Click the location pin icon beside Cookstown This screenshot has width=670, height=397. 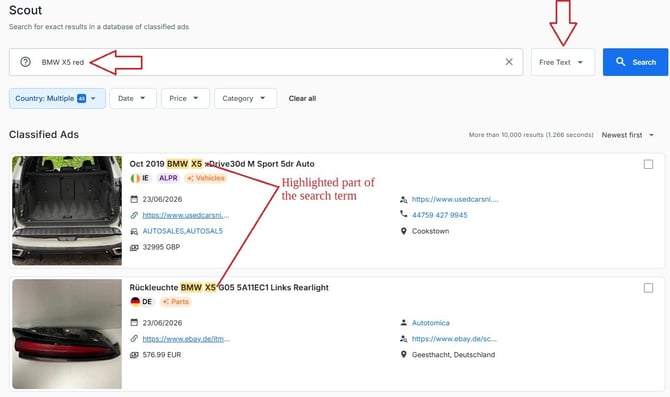coord(403,231)
